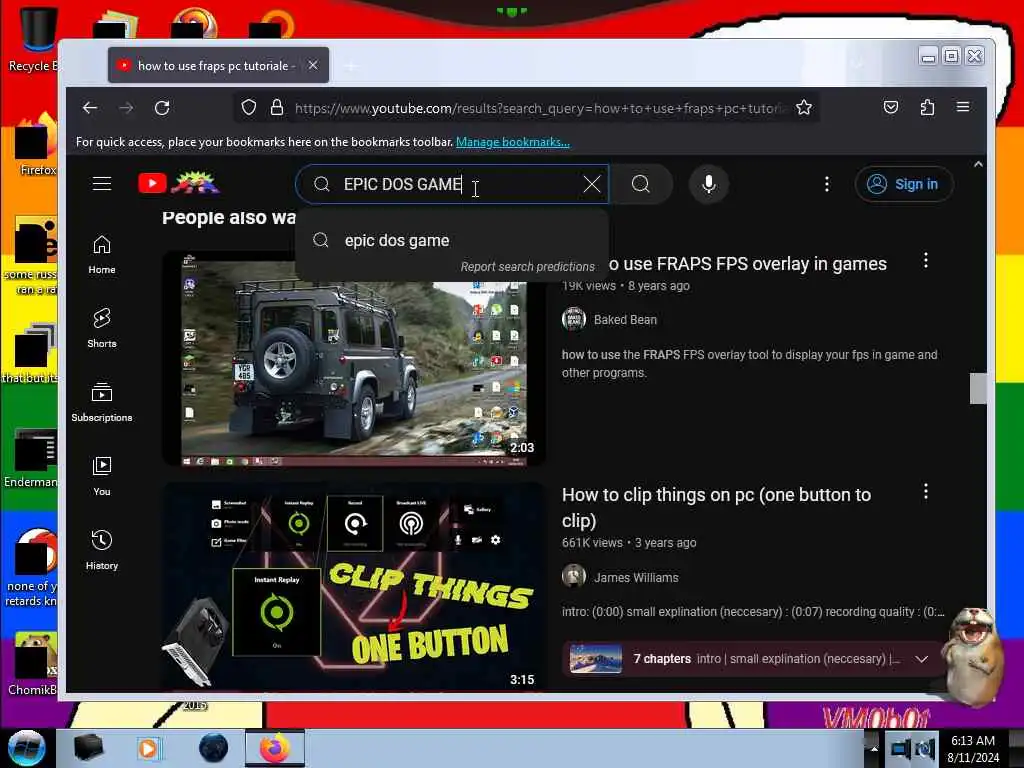Screen dimensions: 1024x768
Task: Open Baked Bean channel avatar
Action: click(x=574, y=319)
